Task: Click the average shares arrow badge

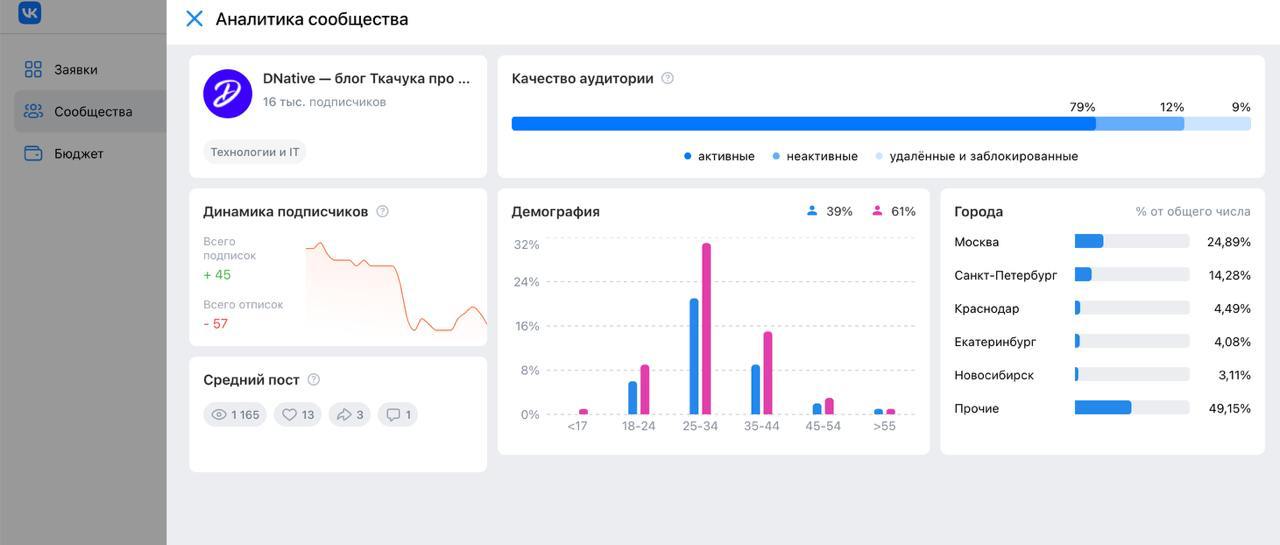Action: [350, 415]
